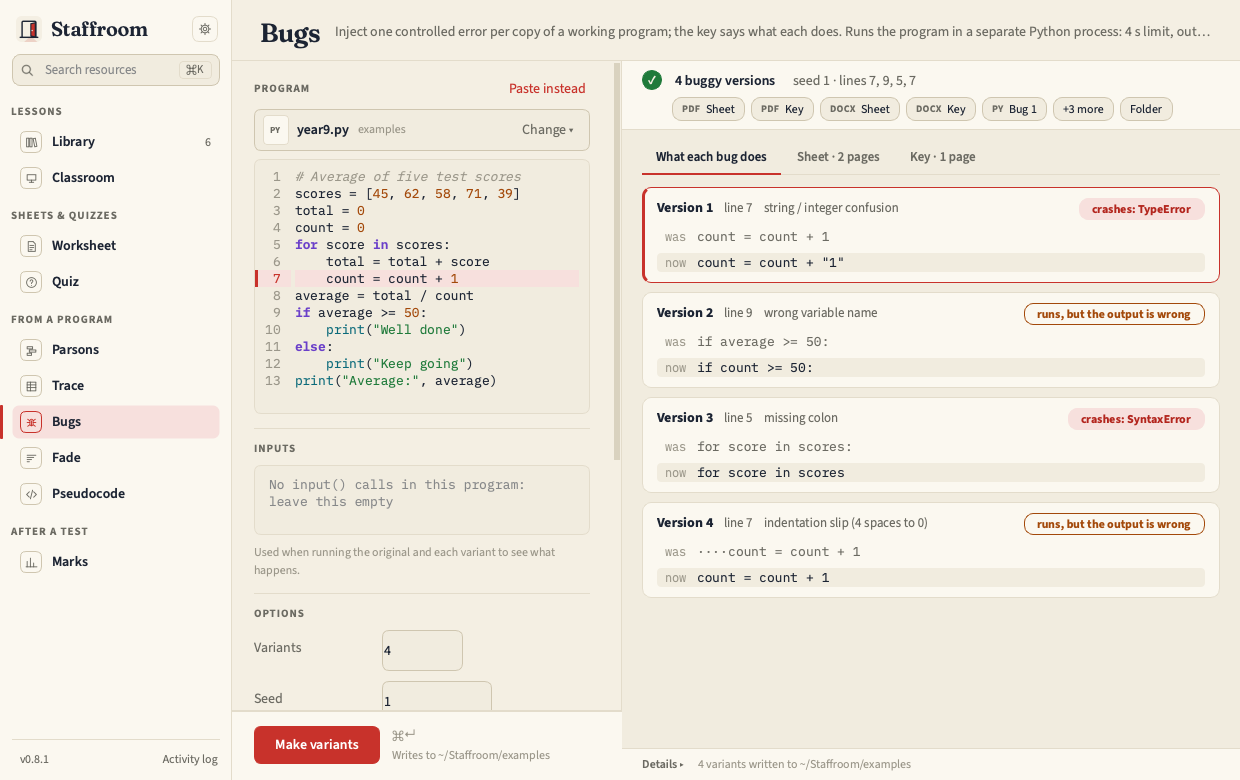Open the Marks section
The height and width of the screenshot is (780, 1240).
[x=116, y=562]
